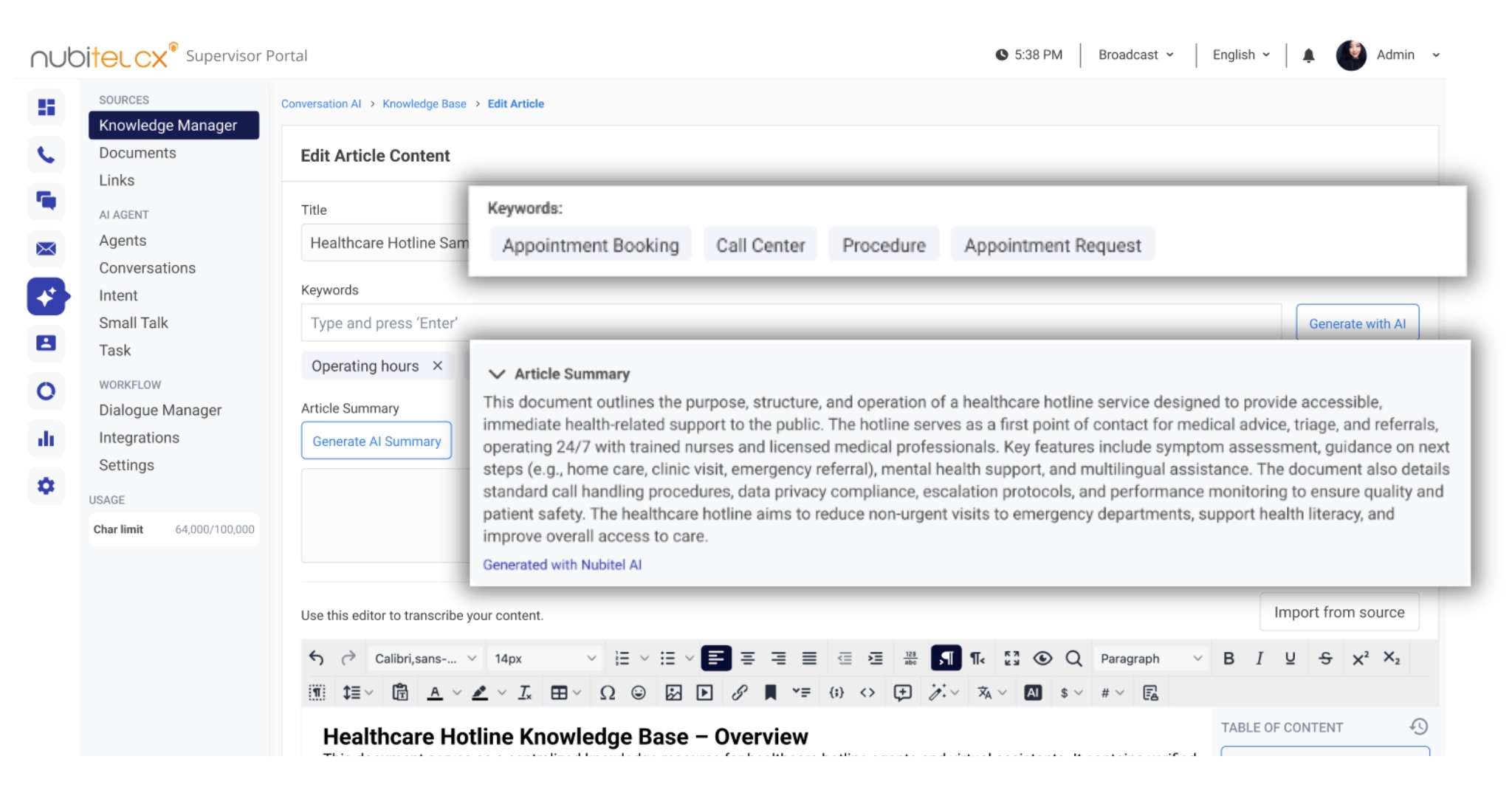
Task: Open the text font color picker
Action: pyautogui.click(x=435, y=693)
